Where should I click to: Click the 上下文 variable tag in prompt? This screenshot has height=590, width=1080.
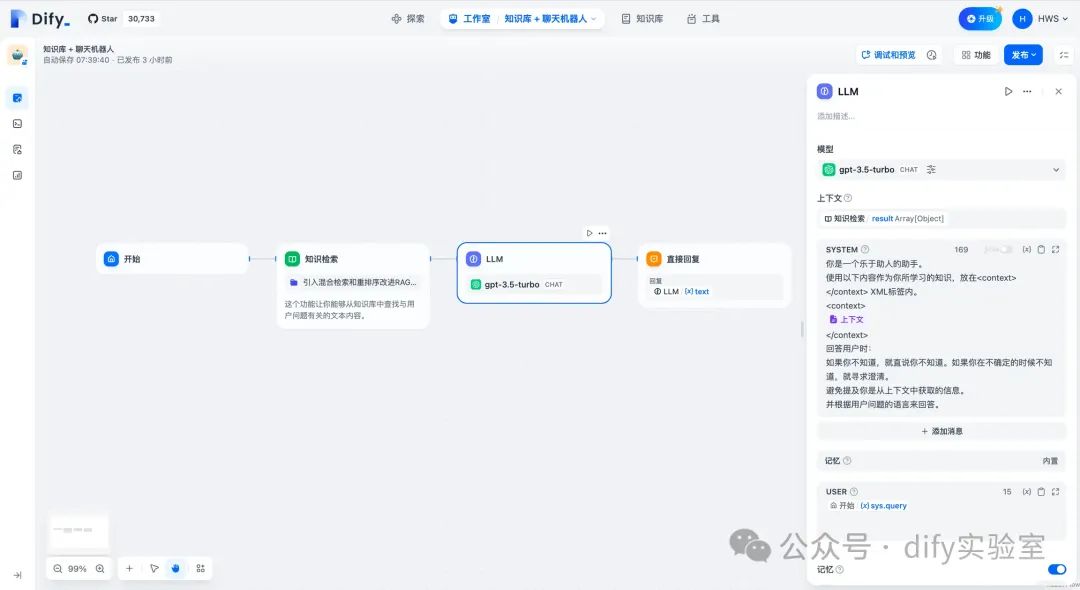pyautogui.click(x=847, y=319)
